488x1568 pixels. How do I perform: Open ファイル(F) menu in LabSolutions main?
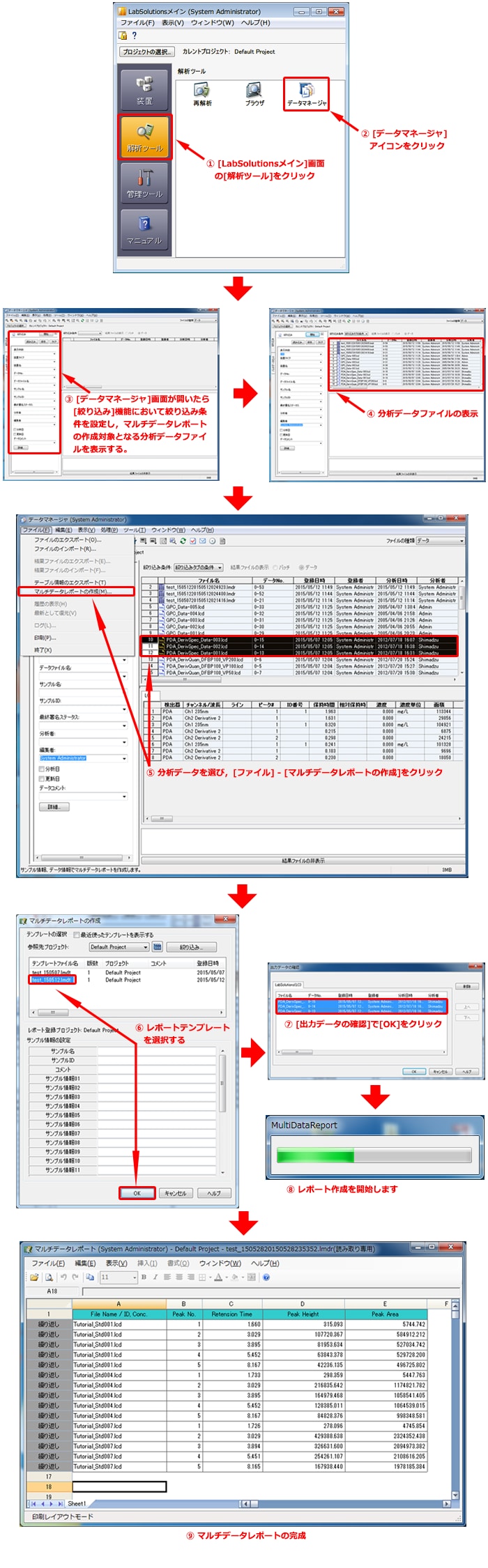(137, 22)
